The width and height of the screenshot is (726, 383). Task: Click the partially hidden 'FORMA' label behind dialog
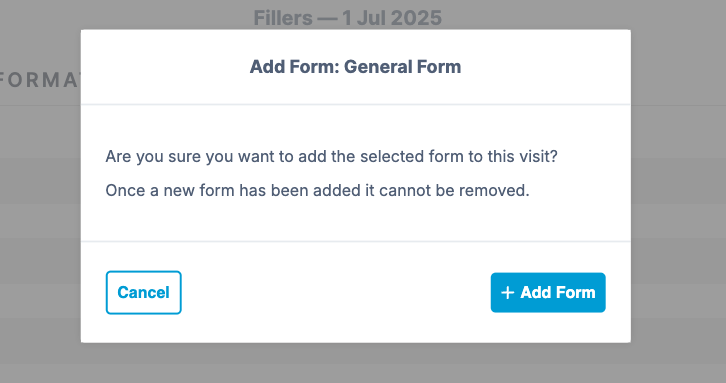point(40,80)
